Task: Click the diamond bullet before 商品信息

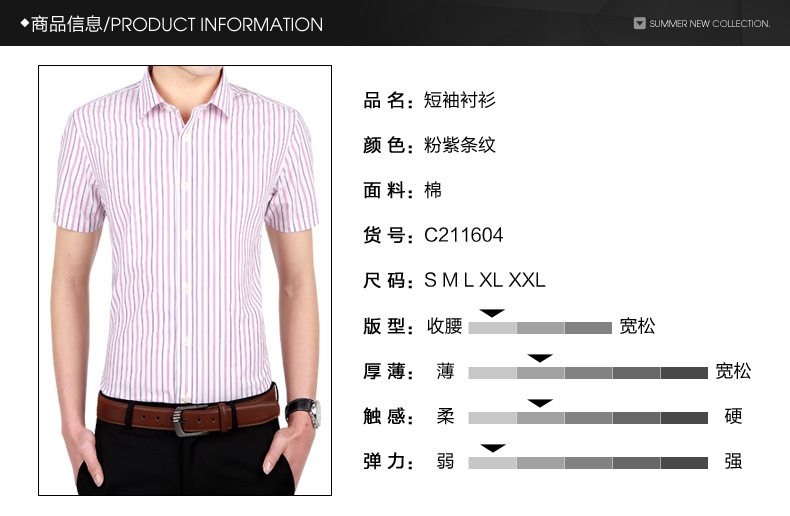Action: [24, 23]
